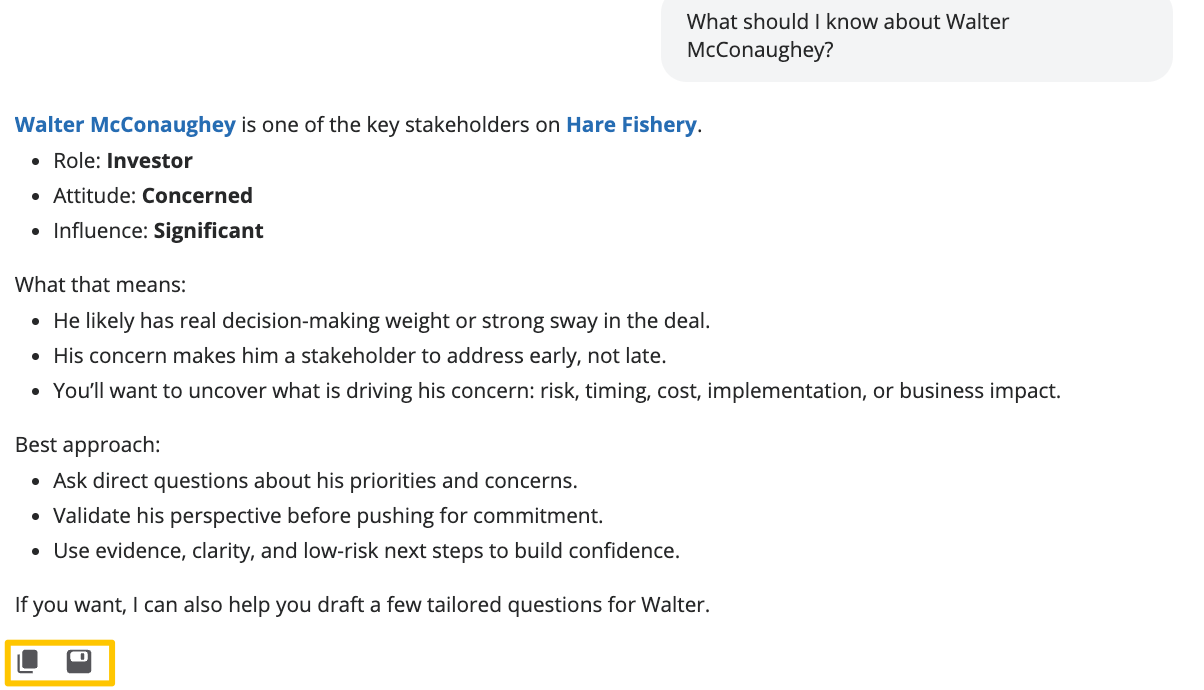
Task: Click the bullet about addressing concern early
Action: pos(360,356)
